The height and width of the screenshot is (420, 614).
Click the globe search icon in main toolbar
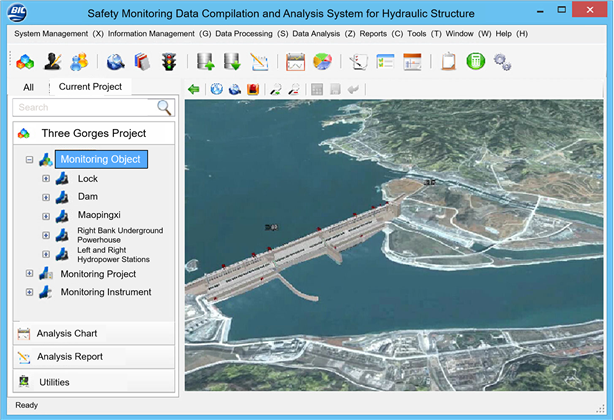tap(116, 62)
